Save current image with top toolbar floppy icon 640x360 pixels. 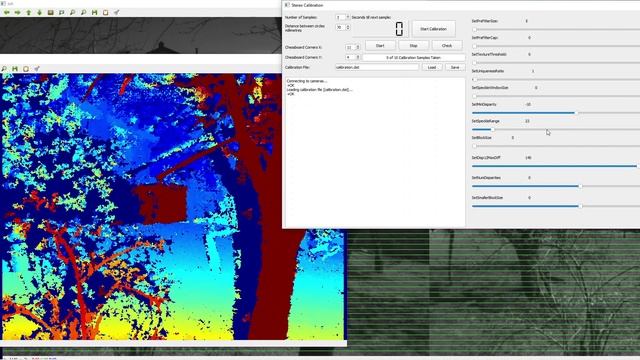tap(95, 13)
